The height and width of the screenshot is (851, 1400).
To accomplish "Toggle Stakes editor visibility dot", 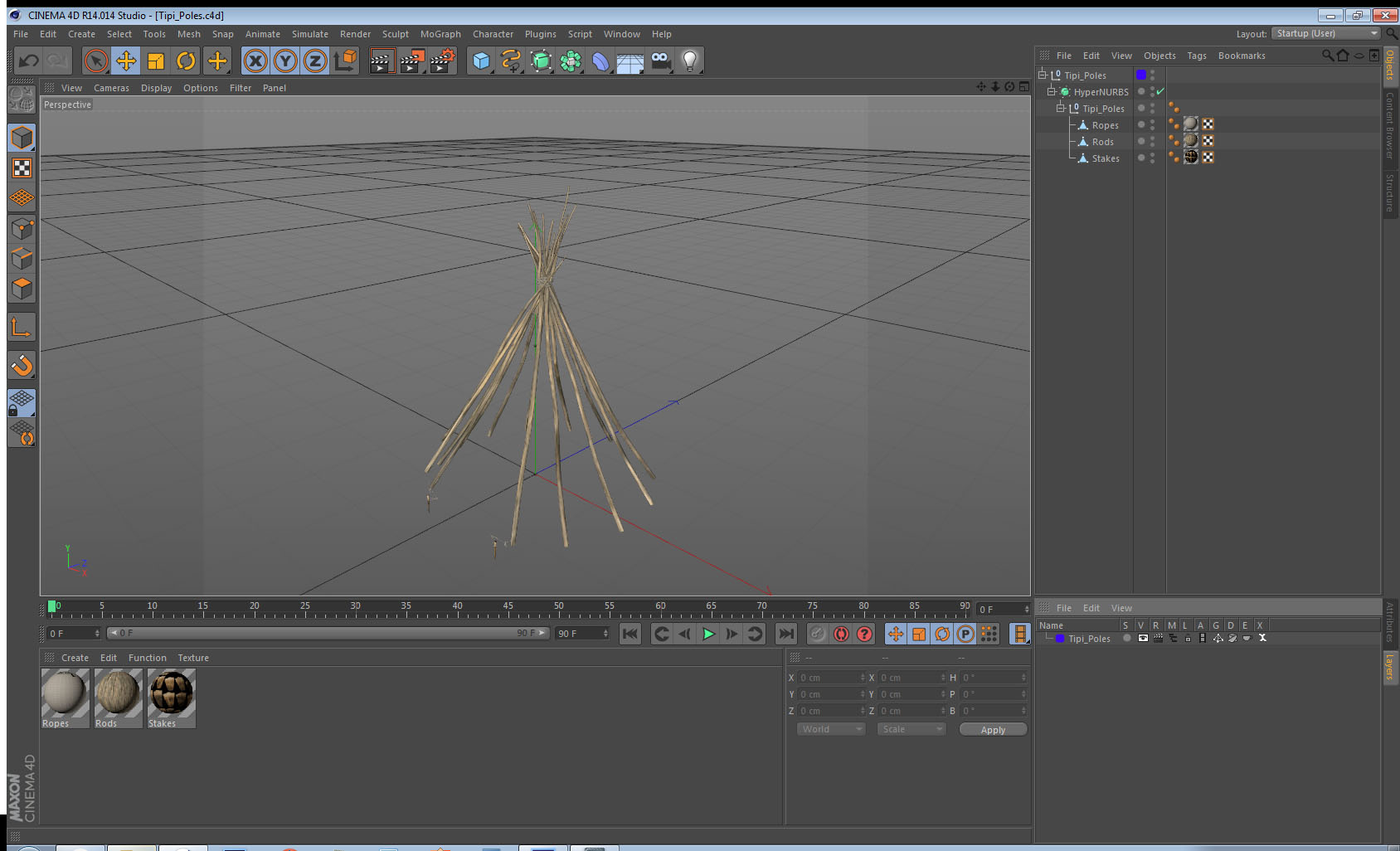I will [x=1152, y=155].
